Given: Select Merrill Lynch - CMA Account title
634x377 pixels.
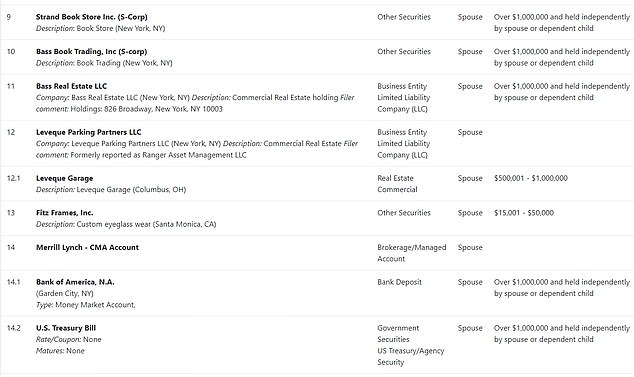Looking at the screenshot, I should (87, 248).
